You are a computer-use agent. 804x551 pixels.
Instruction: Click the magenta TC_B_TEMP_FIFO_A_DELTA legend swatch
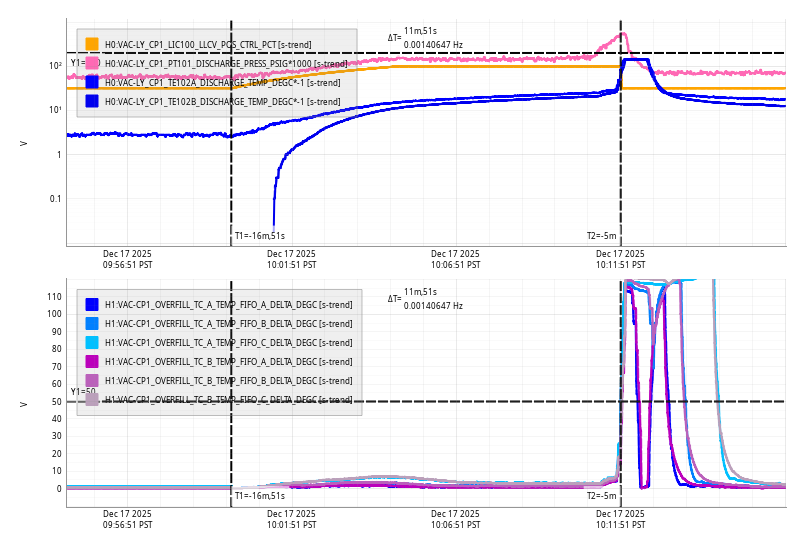92,361
